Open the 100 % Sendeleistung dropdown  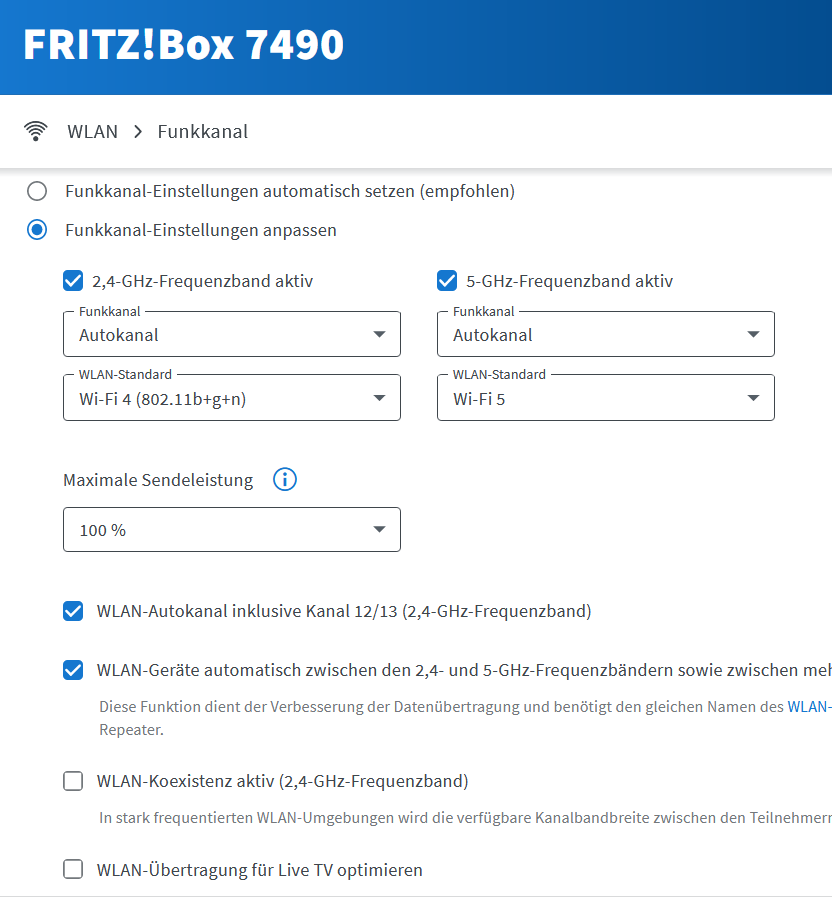point(232,530)
